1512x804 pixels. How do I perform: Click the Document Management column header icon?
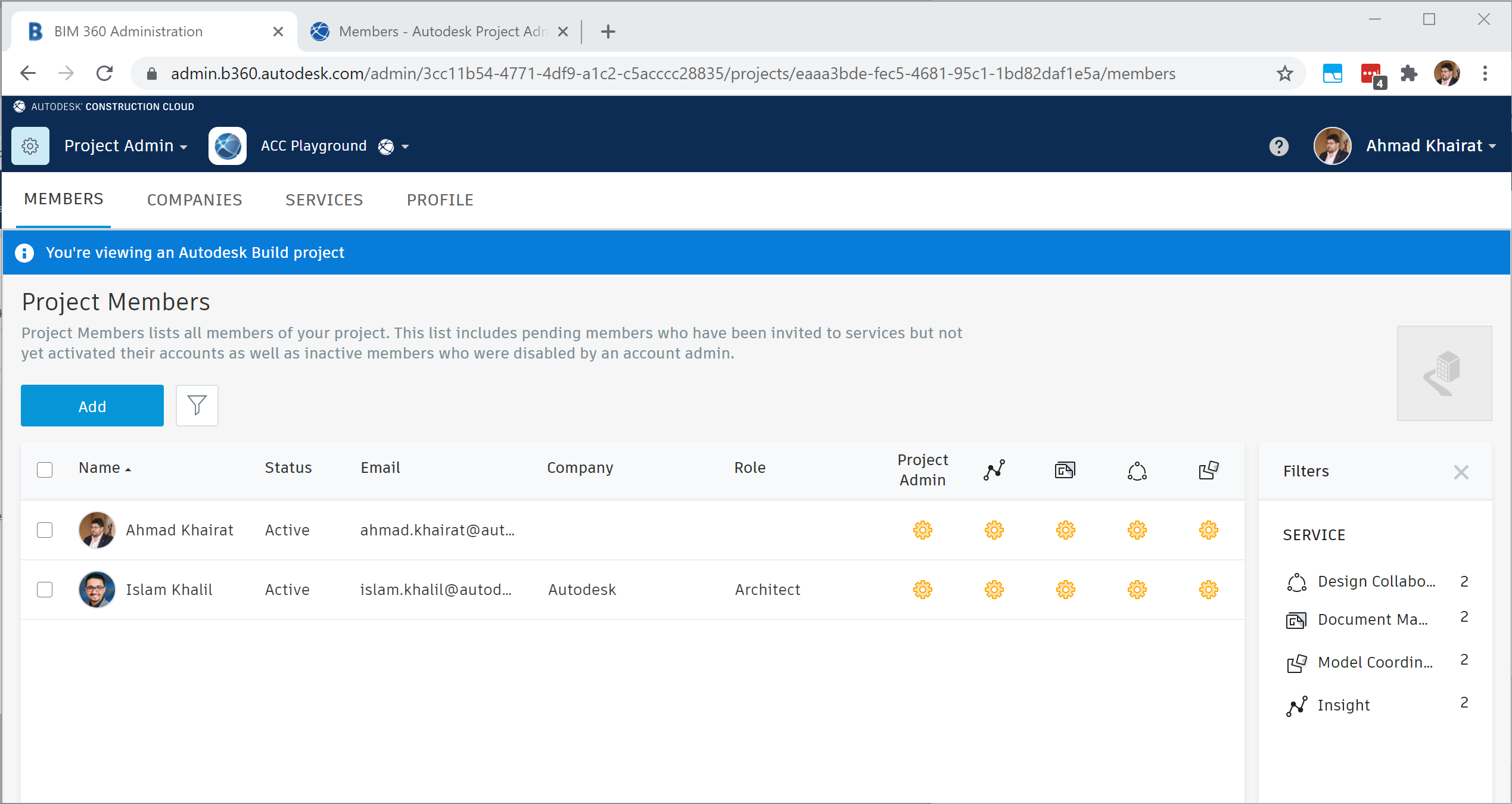click(1065, 470)
